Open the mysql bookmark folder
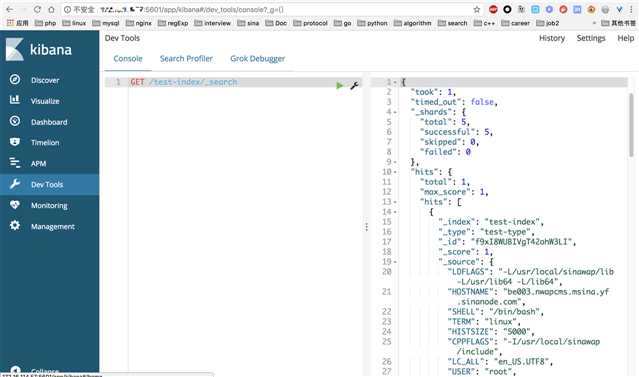The image size is (639, 377). (x=106, y=23)
